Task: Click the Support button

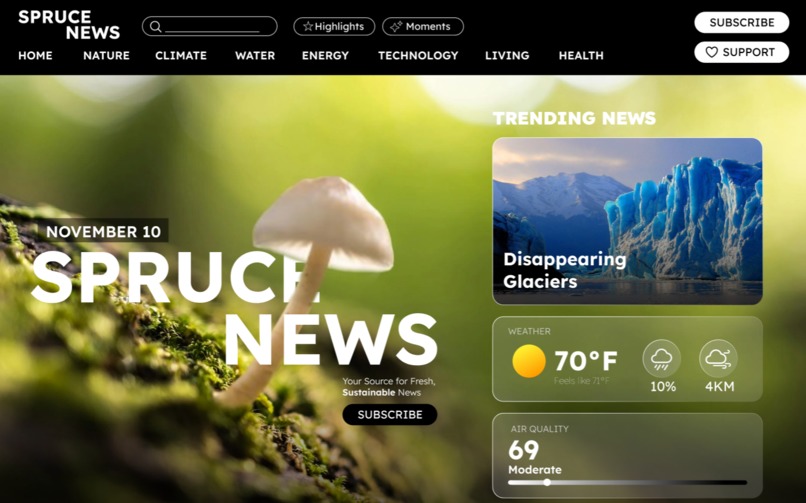Action: 742,52
